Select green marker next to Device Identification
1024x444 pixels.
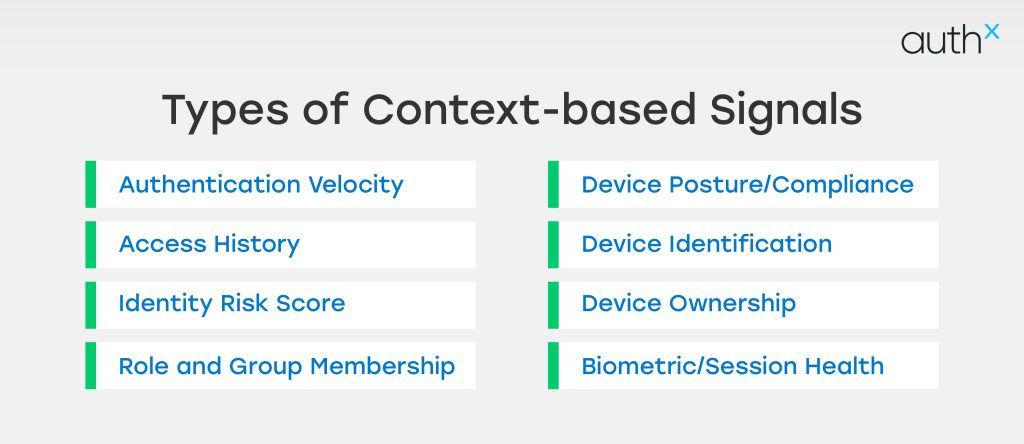(x=553, y=245)
